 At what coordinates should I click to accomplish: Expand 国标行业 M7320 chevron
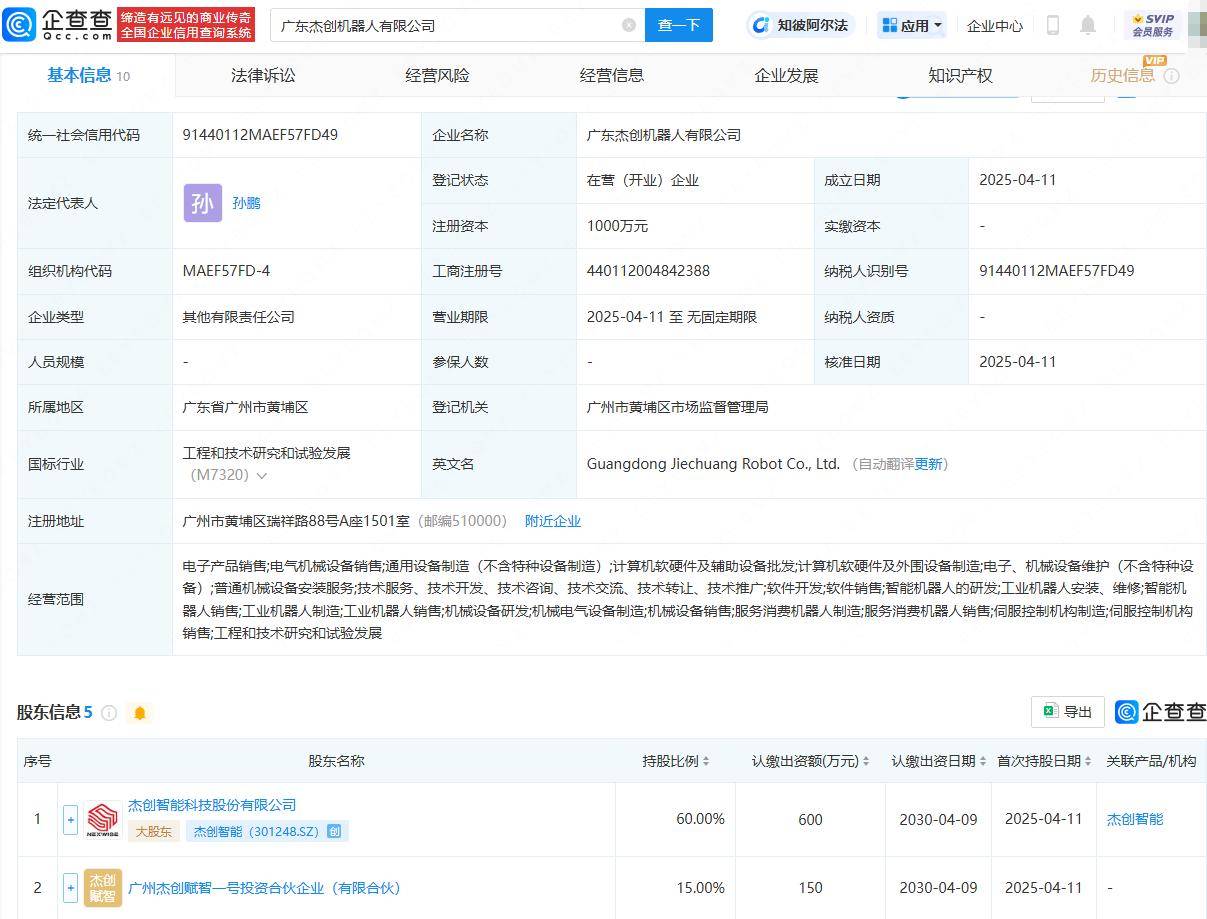(x=262, y=476)
